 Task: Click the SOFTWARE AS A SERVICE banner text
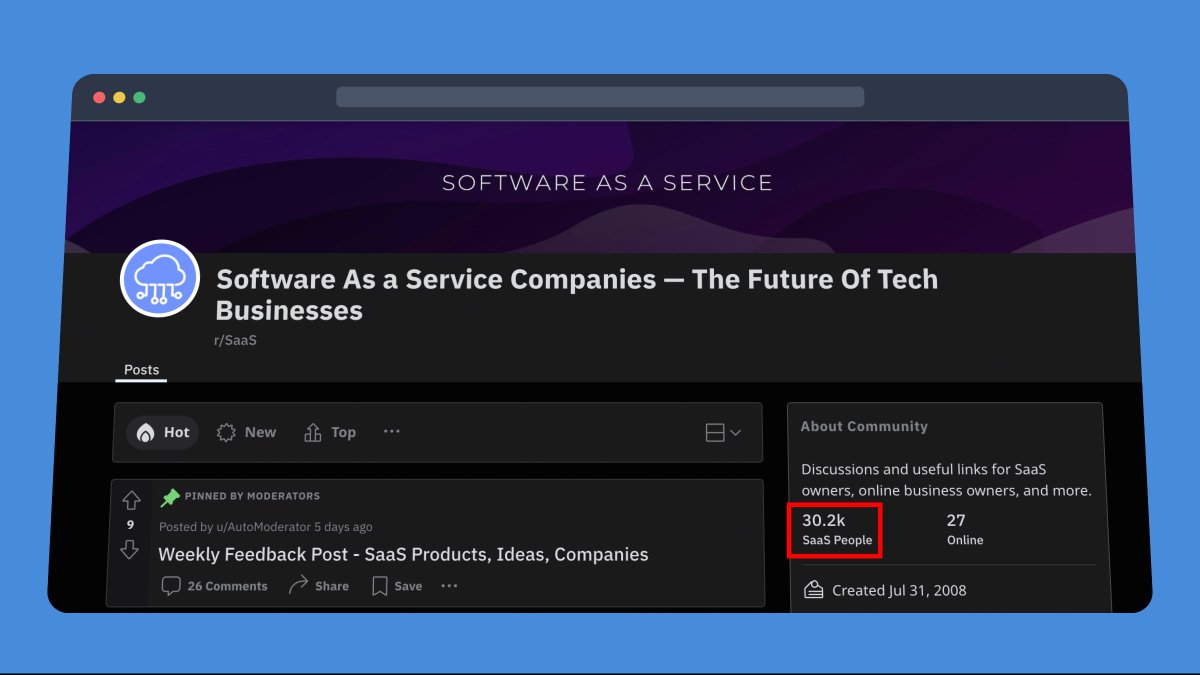click(x=607, y=183)
